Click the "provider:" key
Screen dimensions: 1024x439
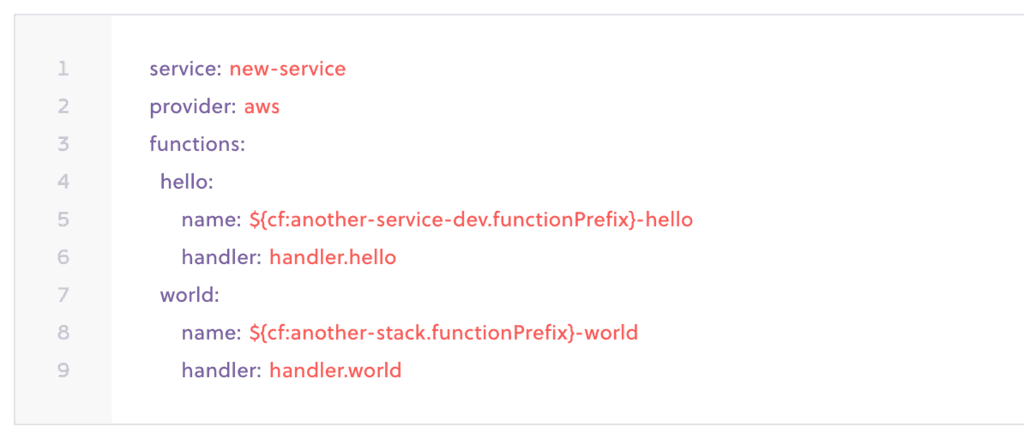193,107
